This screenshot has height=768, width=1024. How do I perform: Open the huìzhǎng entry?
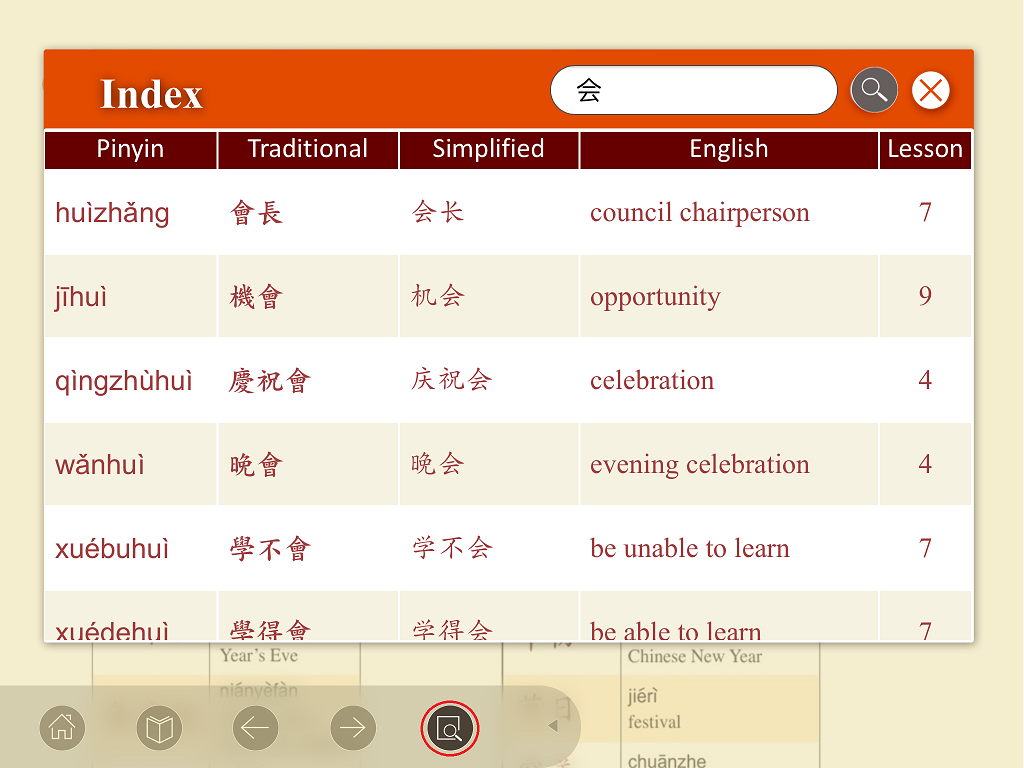(x=112, y=213)
